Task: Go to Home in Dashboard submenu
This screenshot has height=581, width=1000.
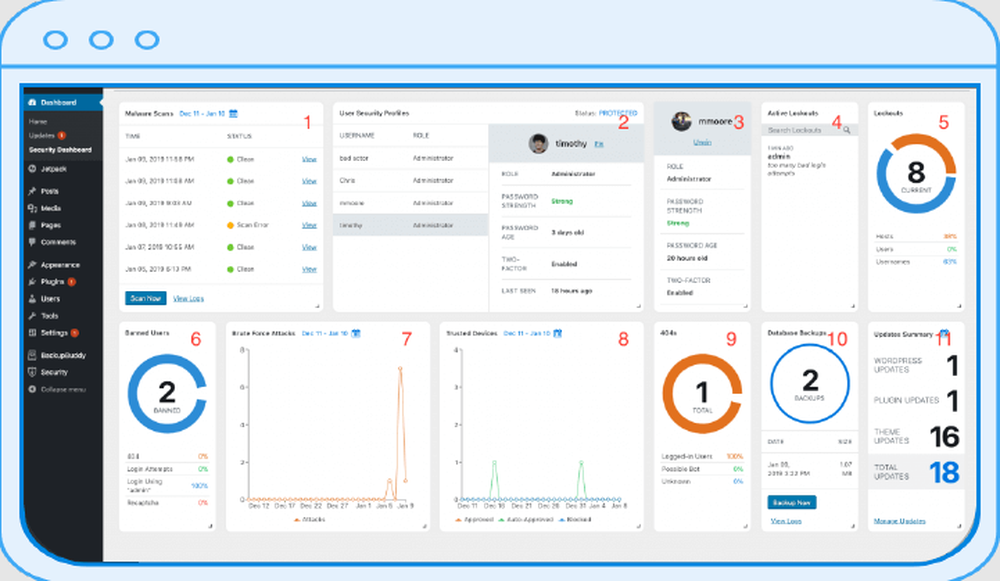Action: [38, 121]
